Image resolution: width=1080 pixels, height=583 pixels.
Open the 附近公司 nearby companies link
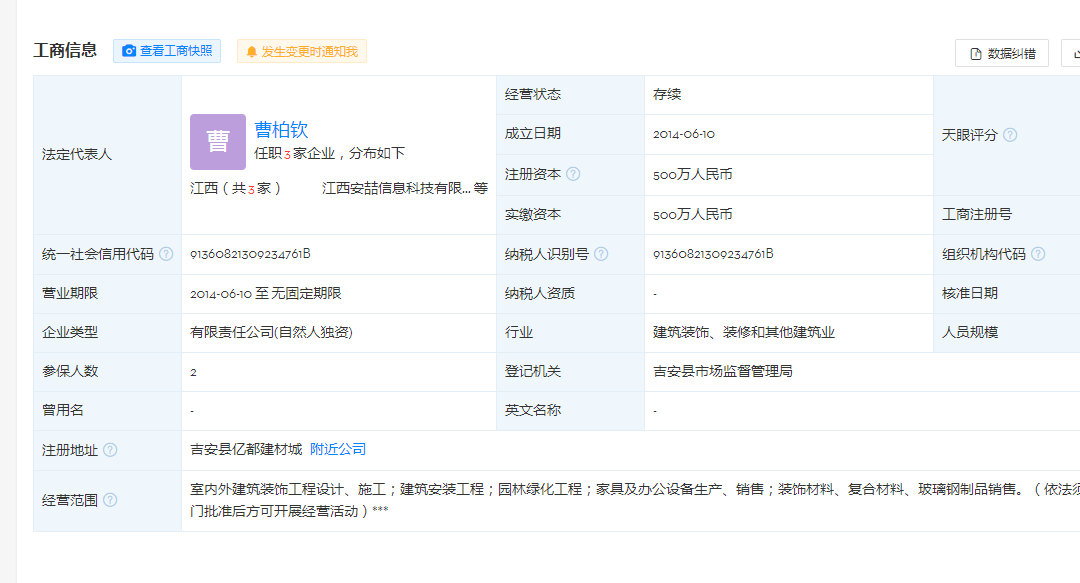tap(338, 450)
